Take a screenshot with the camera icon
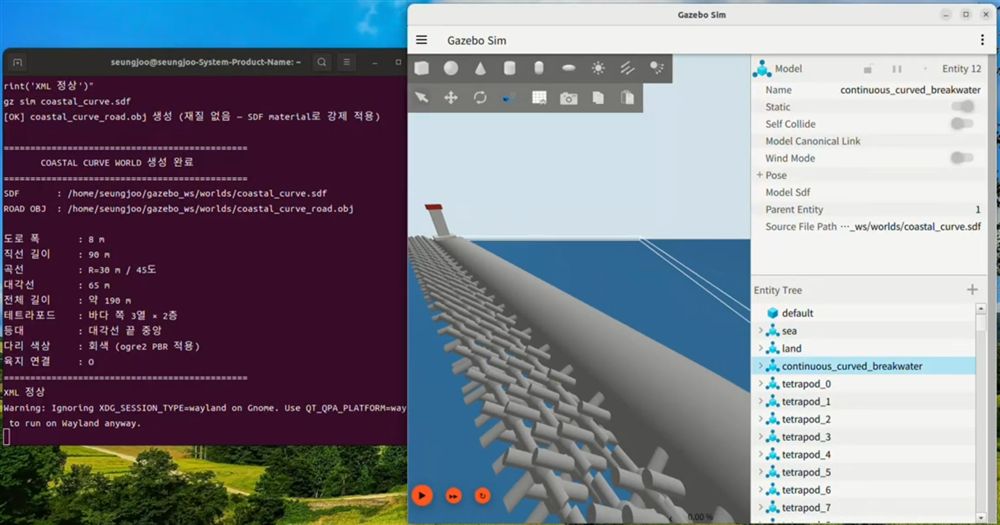The image size is (1000, 525). [569, 98]
